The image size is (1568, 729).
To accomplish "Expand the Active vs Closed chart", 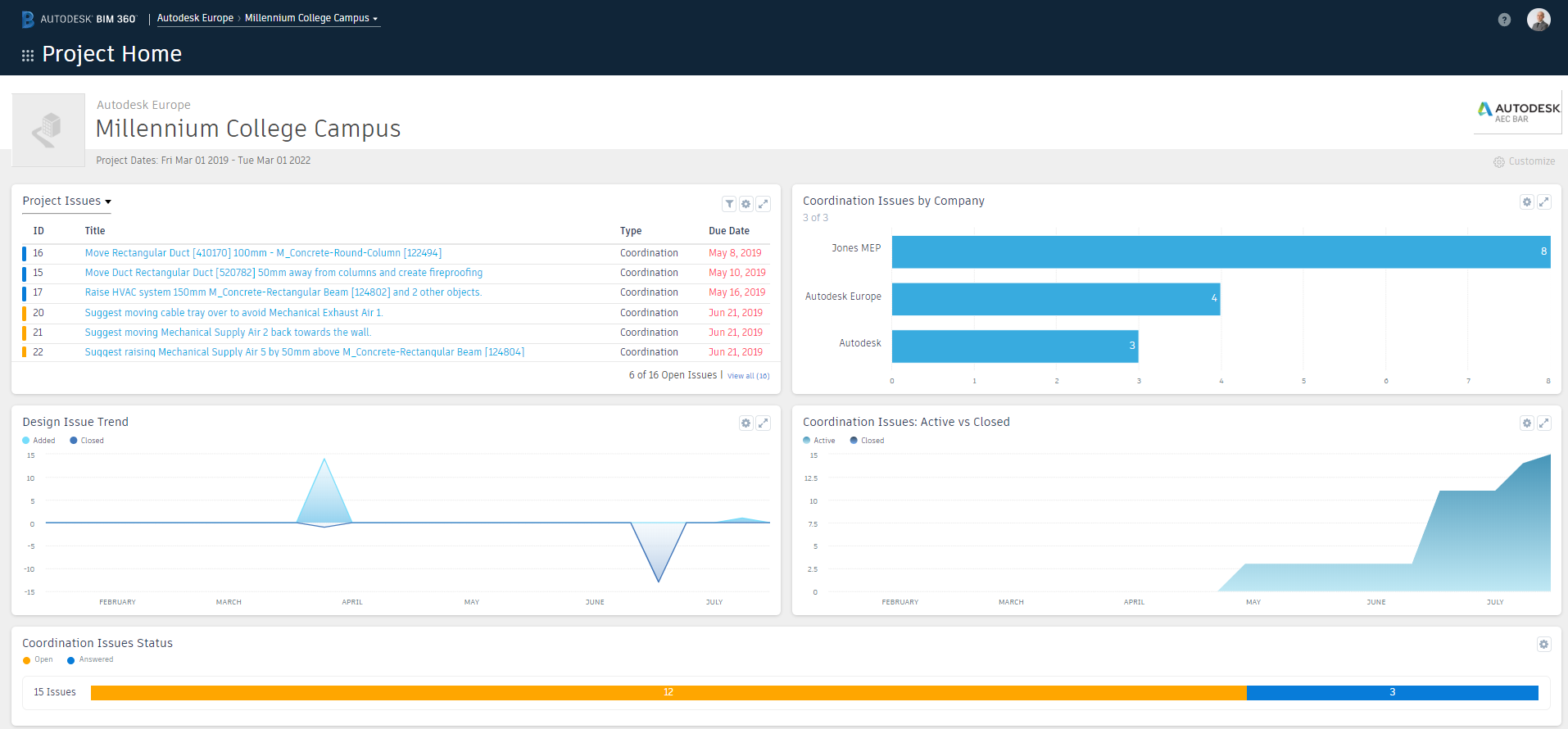I will 1543,423.
